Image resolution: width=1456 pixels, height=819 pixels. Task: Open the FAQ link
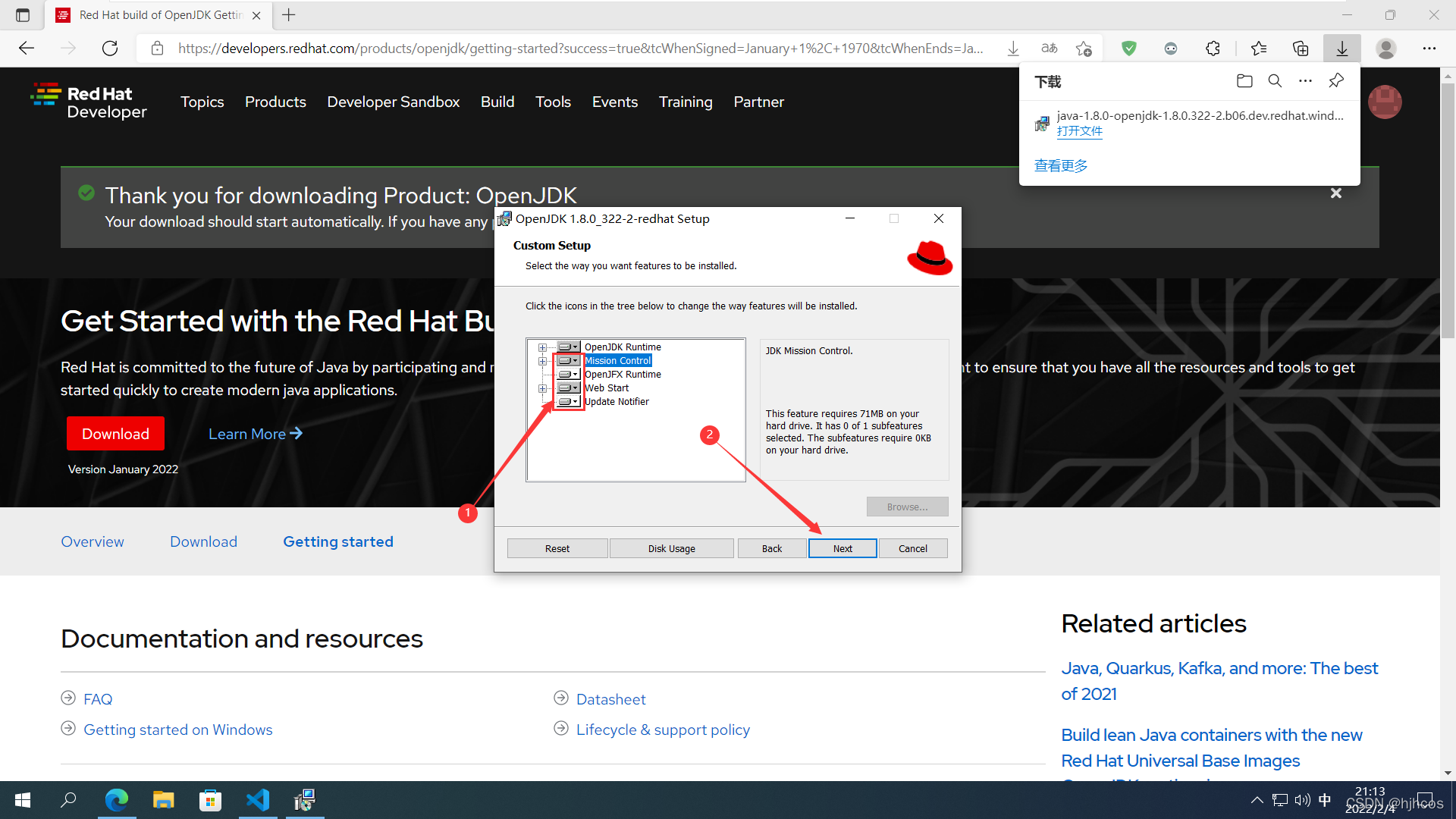click(98, 699)
